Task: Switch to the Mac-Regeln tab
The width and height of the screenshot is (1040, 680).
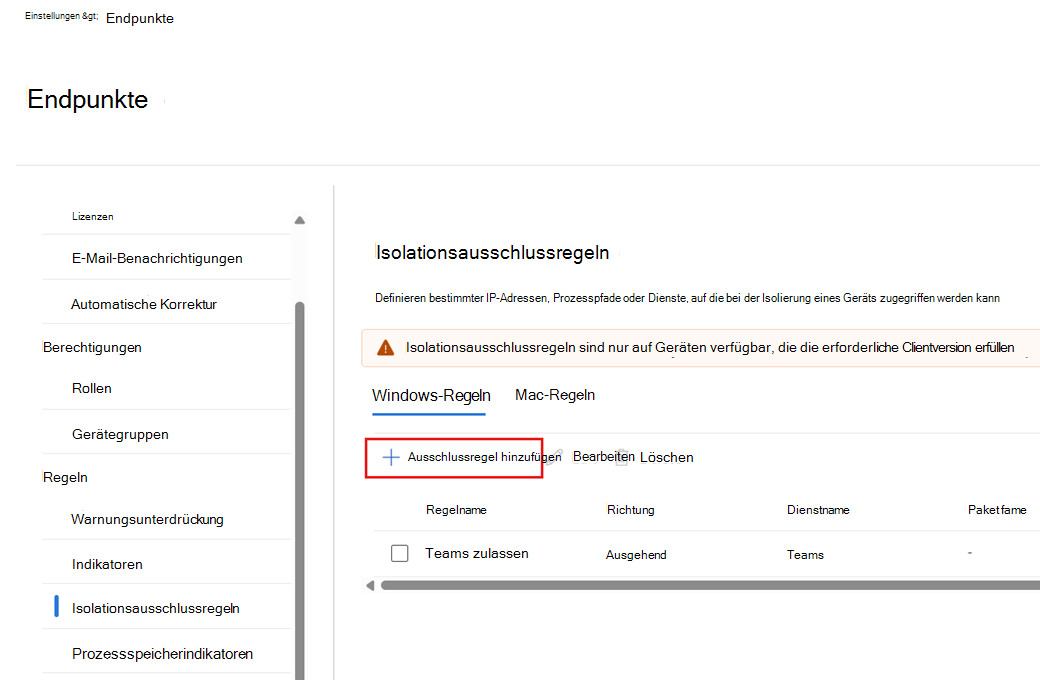Action: click(555, 394)
